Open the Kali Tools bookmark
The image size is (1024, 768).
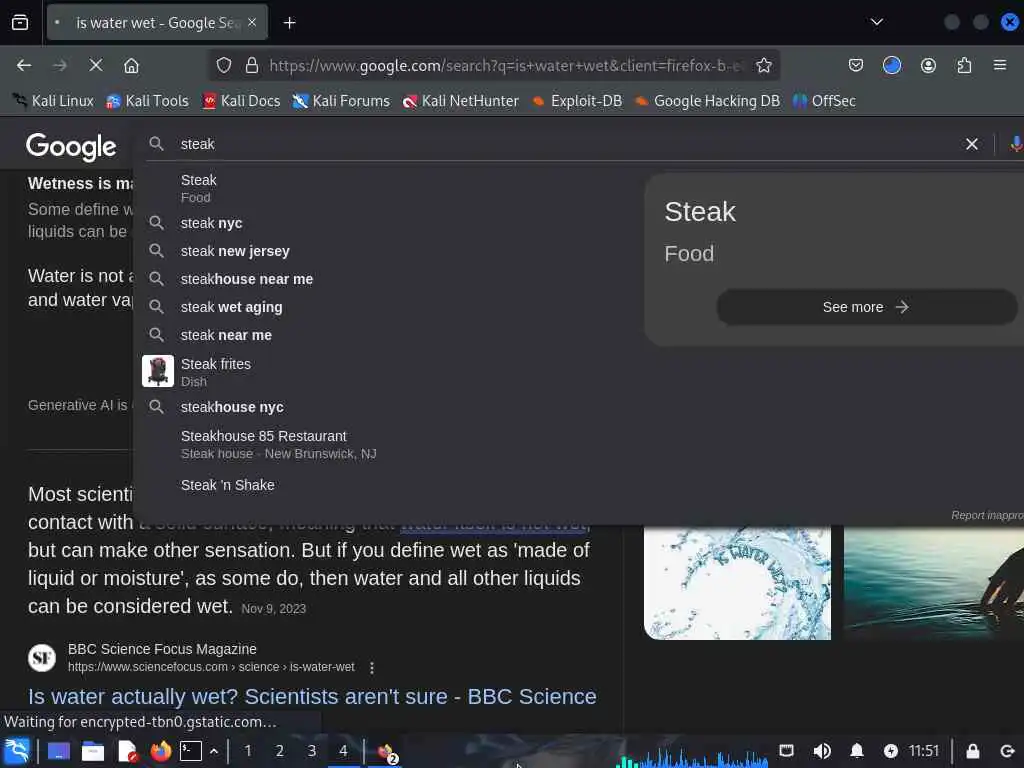click(x=148, y=101)
